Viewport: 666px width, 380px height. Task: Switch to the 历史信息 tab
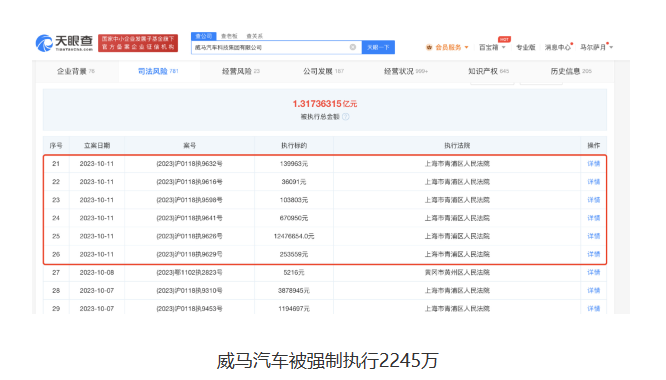pos(571,71)
